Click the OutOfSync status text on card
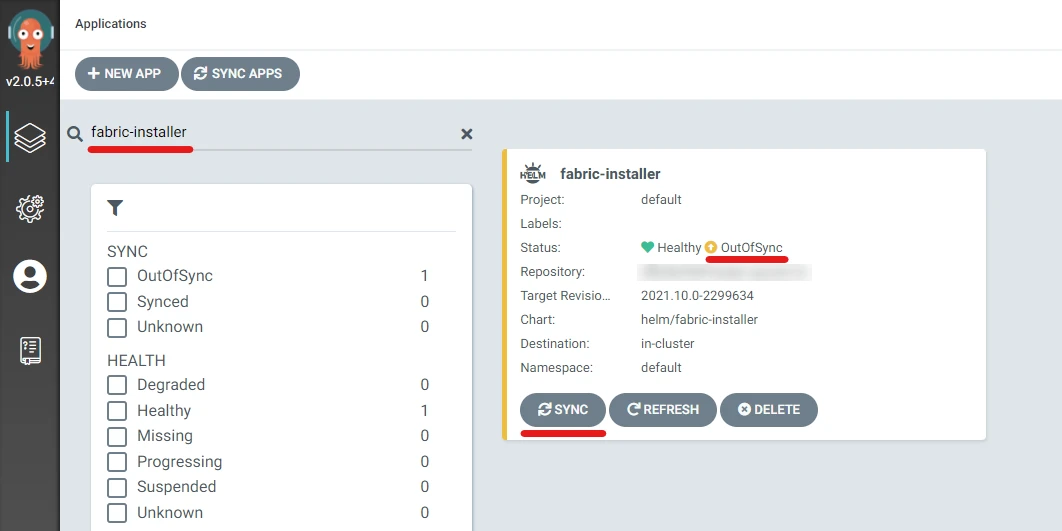Viewport: 1062px width, 531px height. pos(751,248)
